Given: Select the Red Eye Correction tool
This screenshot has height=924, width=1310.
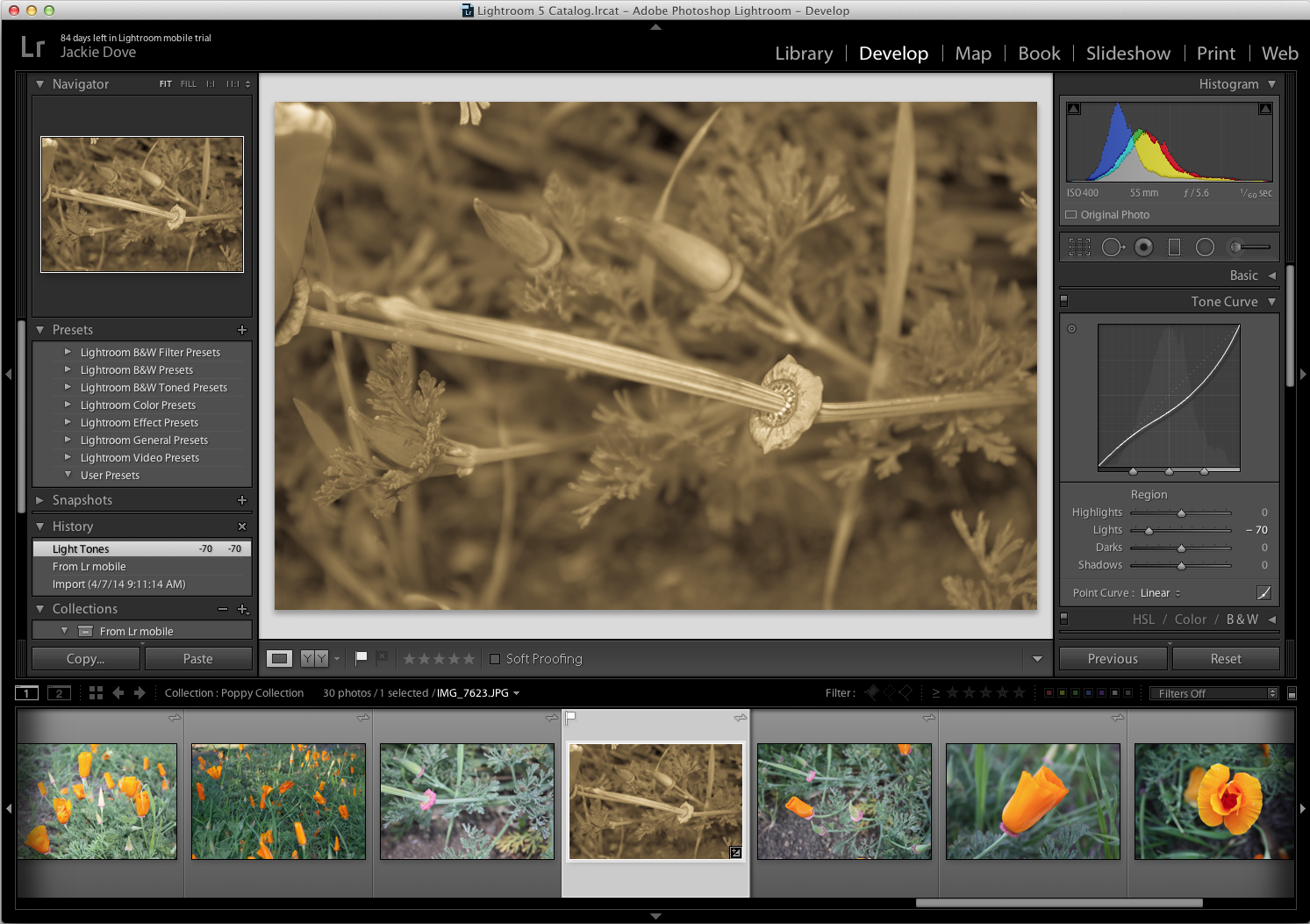Looking at the screenshot, I should (1143, 247).
